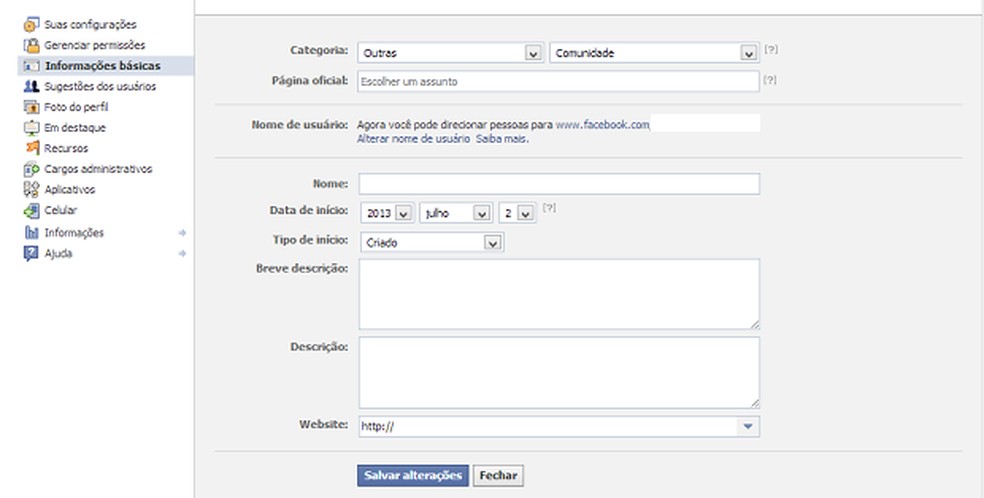Click the Descrição text area
Screen dimensions: 984x498
(559, 373)
